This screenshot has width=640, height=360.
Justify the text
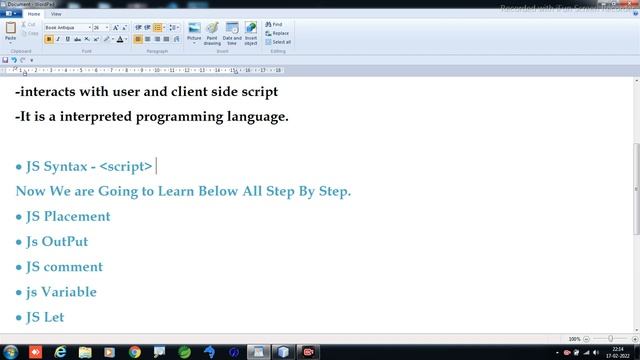pos(167,39)
